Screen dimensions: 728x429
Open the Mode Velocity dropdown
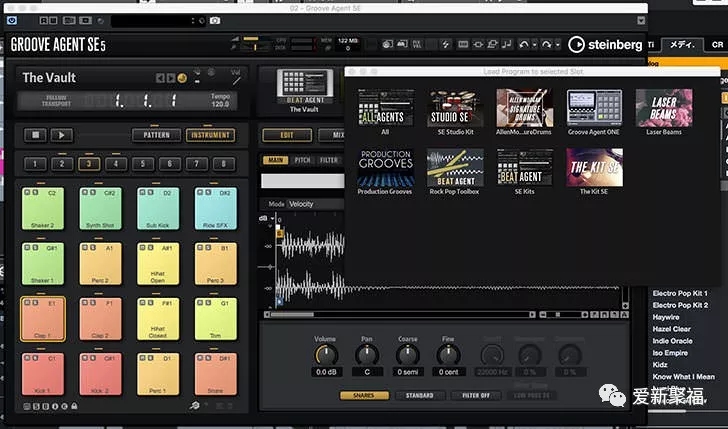316,204
